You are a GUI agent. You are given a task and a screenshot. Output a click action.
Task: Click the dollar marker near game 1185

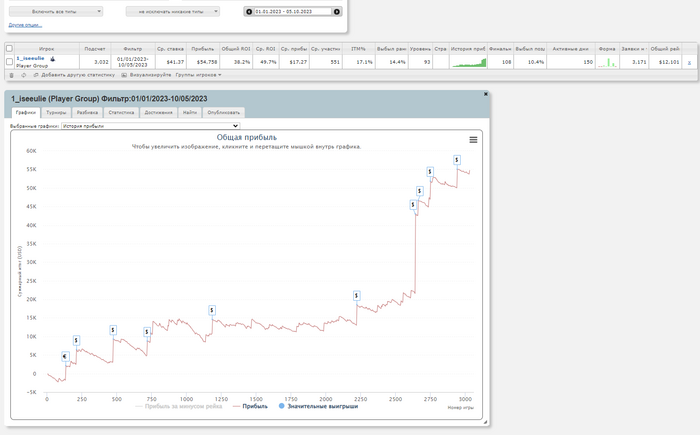coord(212,310)
